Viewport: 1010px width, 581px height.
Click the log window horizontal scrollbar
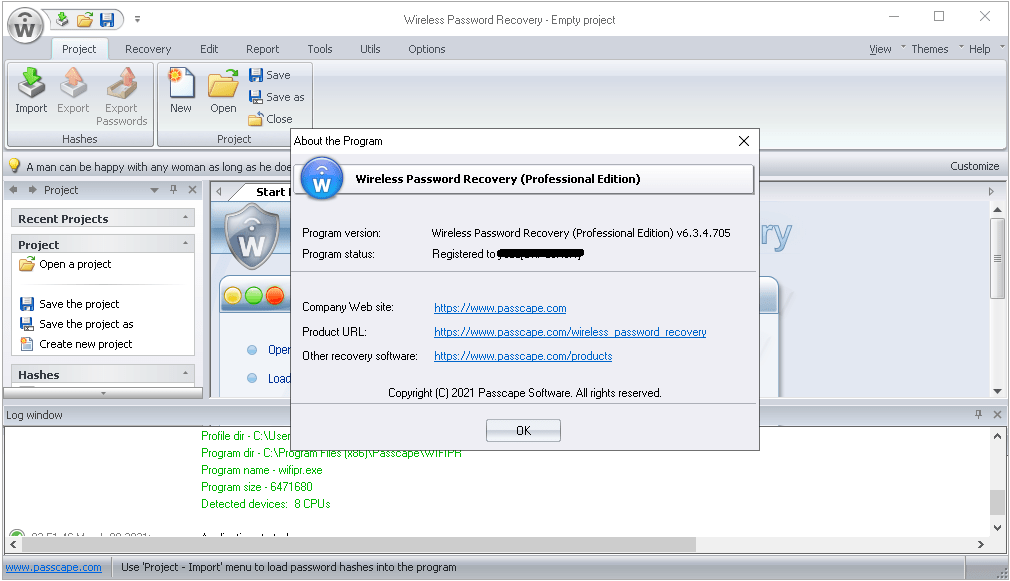pos(359,544)
